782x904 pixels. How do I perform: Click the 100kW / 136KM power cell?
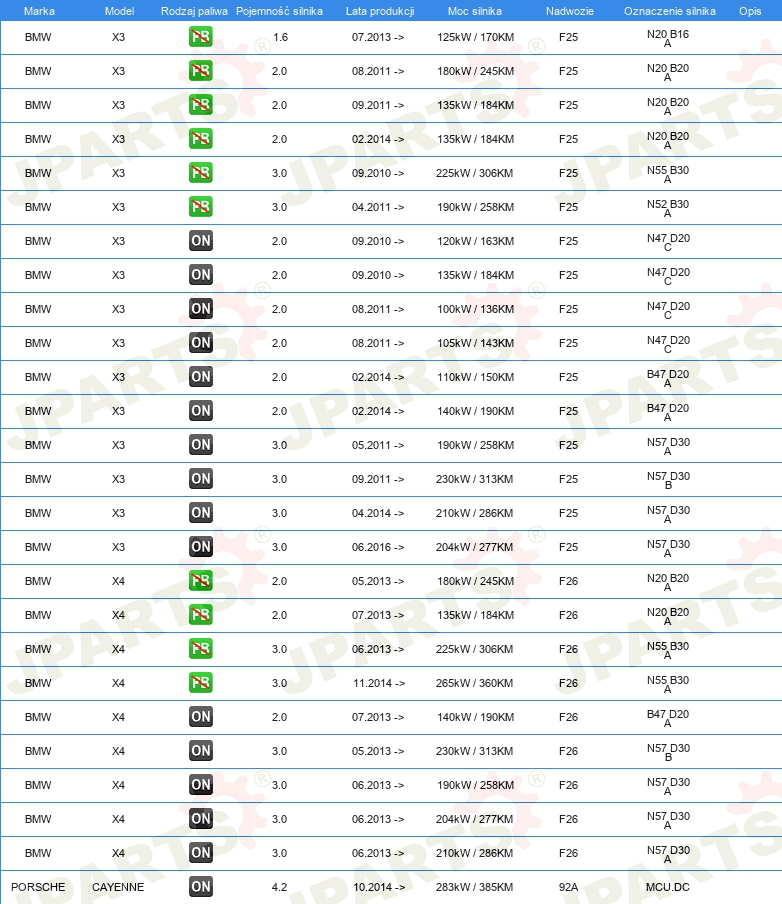click(475, 309)
